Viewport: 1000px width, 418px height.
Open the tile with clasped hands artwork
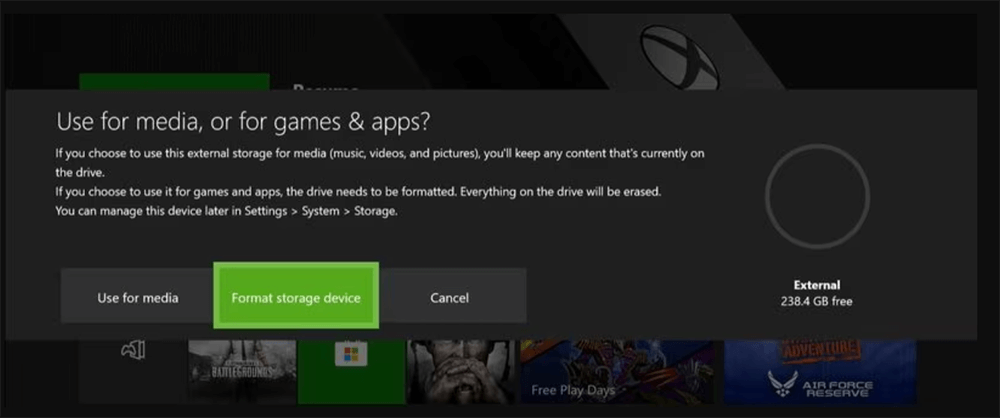click(x=461, y=372)
